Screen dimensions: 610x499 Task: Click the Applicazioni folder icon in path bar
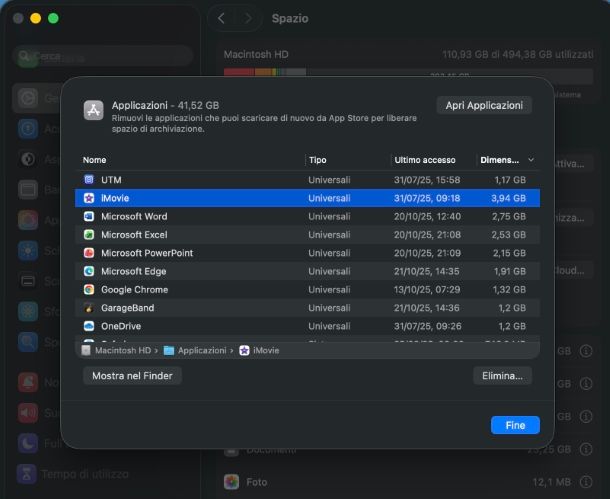tap(169, 350)
